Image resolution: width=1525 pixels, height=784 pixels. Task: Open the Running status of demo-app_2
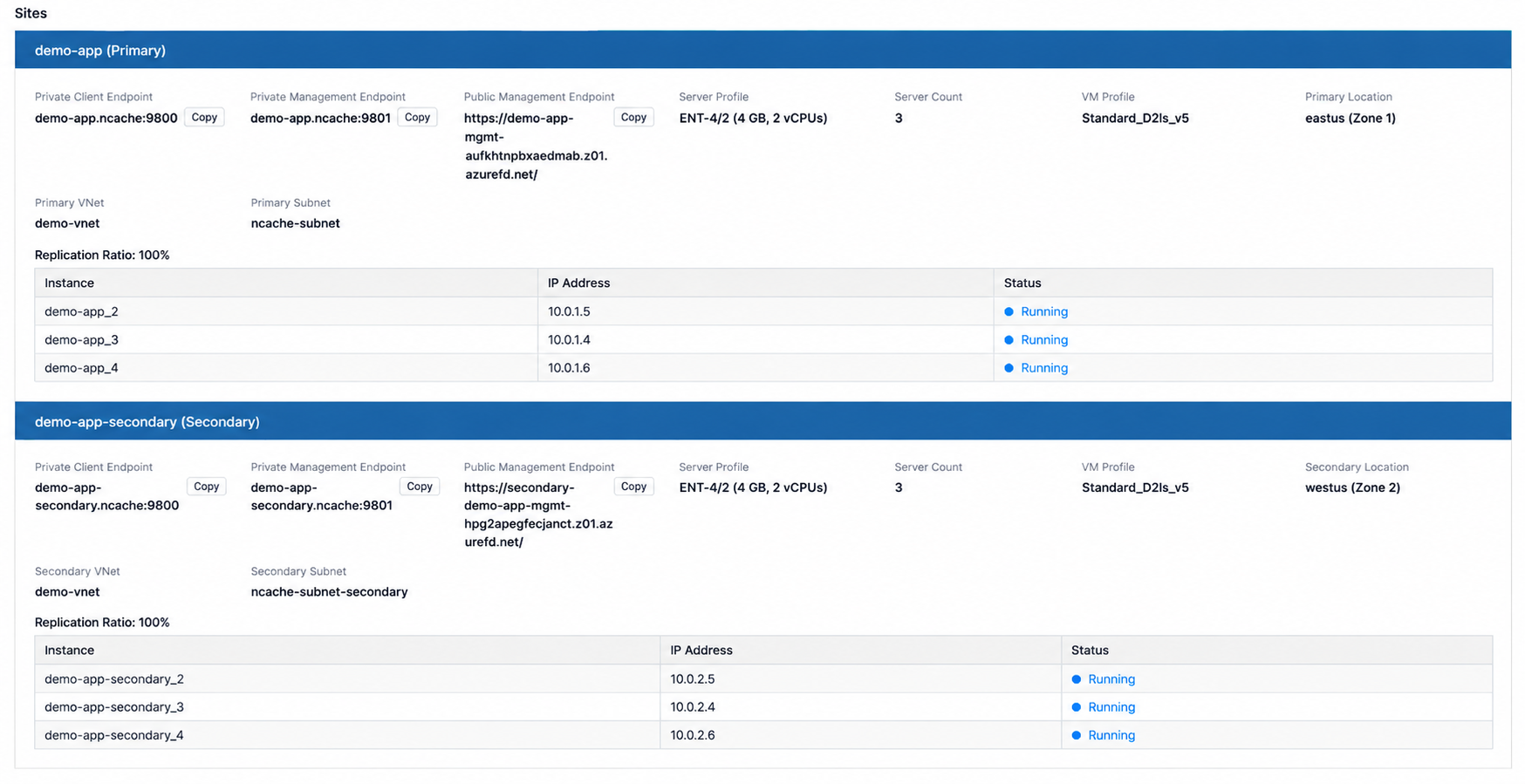[x=1043, y=311]
